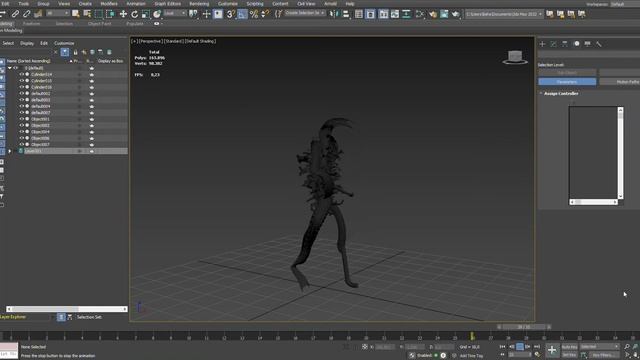Click the Play/Stop animation button
The height and width of the screenshot is (360, 640).
tap(520, 347)
